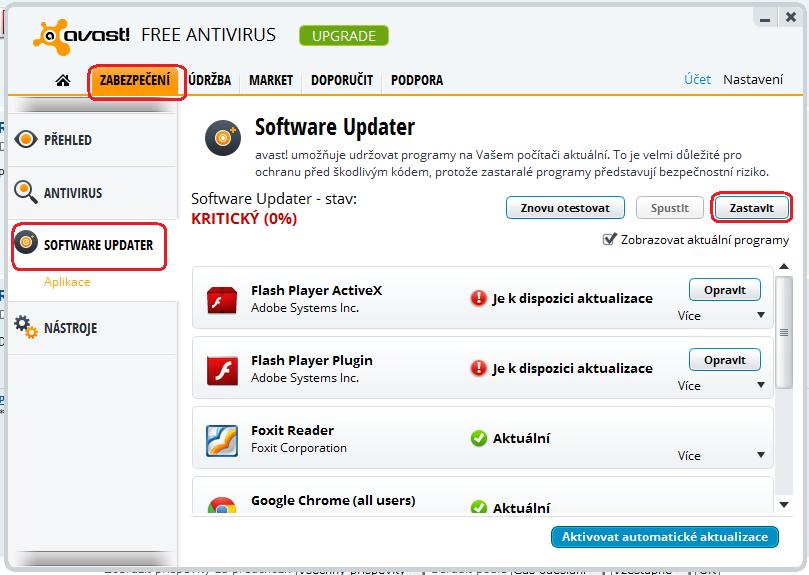Click the Software Updater header icon
Image resolution: width=809 pixels, height=575 pixels.
(223, 138)
